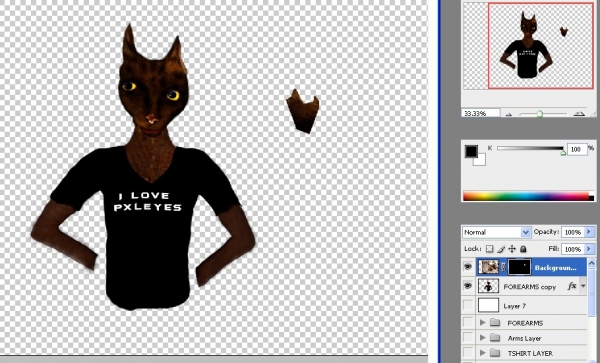
Task: Expand the Arms Layer group
Action: click(483, 338)
